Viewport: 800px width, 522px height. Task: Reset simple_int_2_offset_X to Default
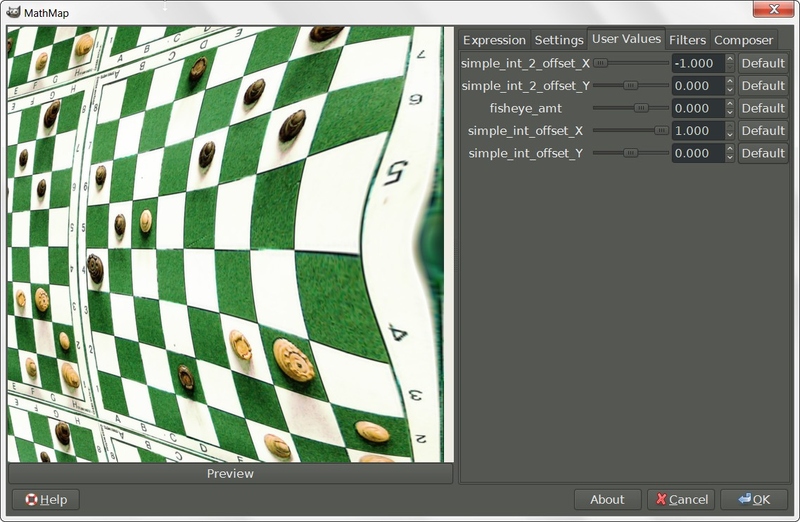click(x=763, y=63)
